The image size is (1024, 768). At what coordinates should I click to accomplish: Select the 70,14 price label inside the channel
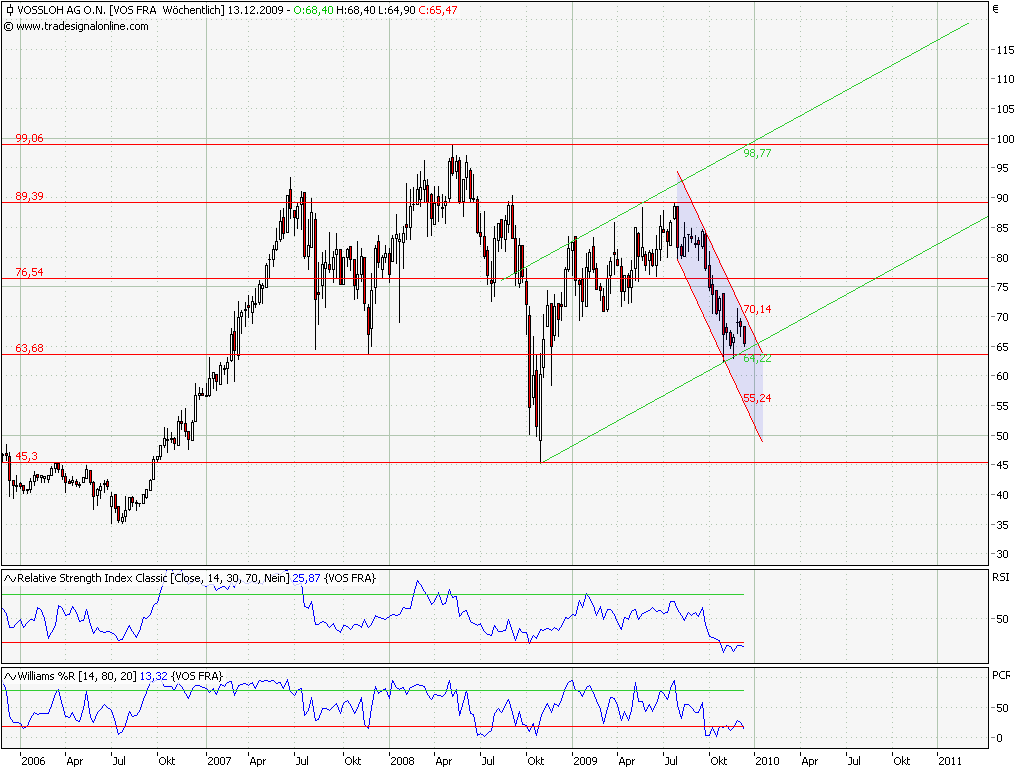tap(756, 309)
